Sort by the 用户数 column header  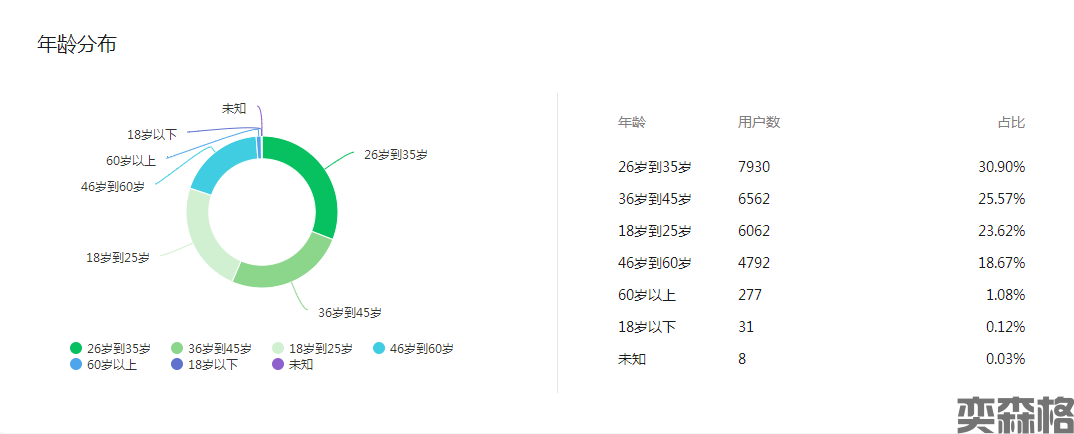pos(759,122)
